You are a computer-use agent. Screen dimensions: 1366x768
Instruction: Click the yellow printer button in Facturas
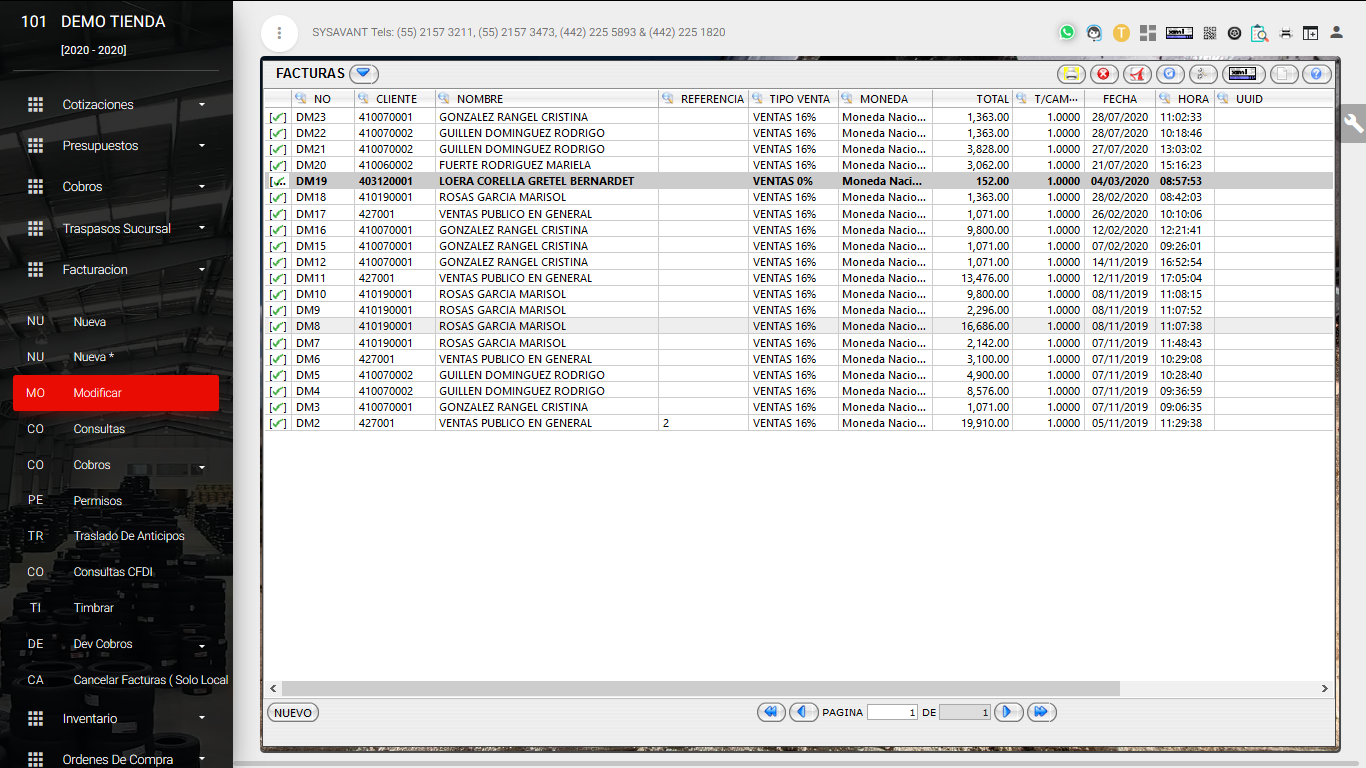click(1071, 74)
